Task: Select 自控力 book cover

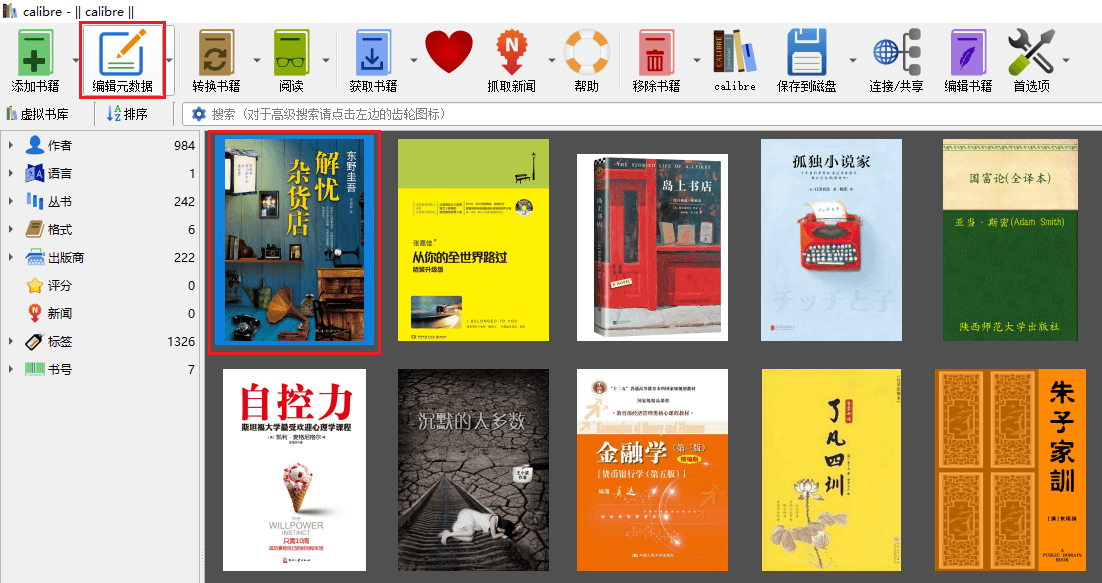Action: click(294, 470)
